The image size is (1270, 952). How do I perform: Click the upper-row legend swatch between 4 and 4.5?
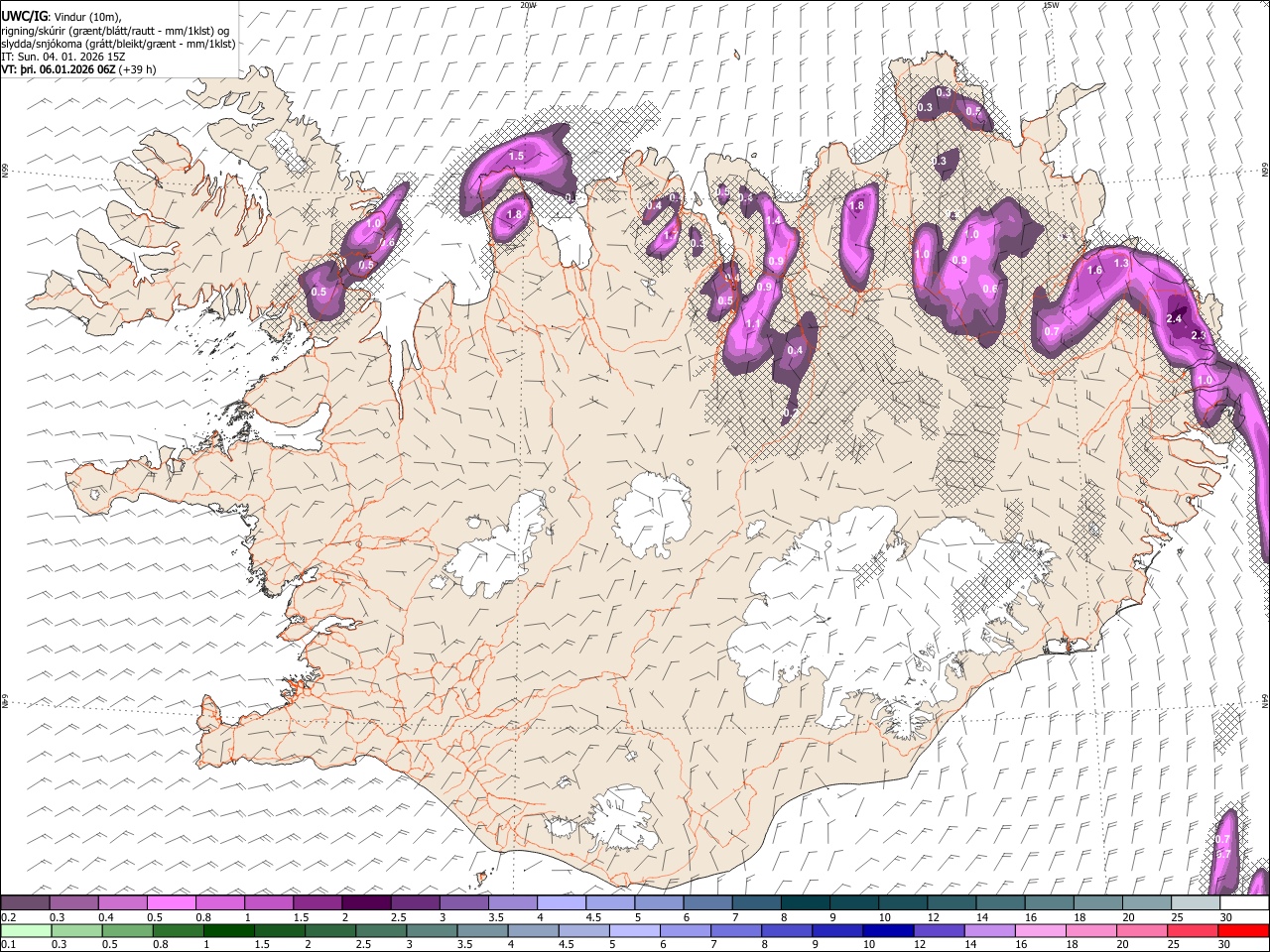pos(561,902)
